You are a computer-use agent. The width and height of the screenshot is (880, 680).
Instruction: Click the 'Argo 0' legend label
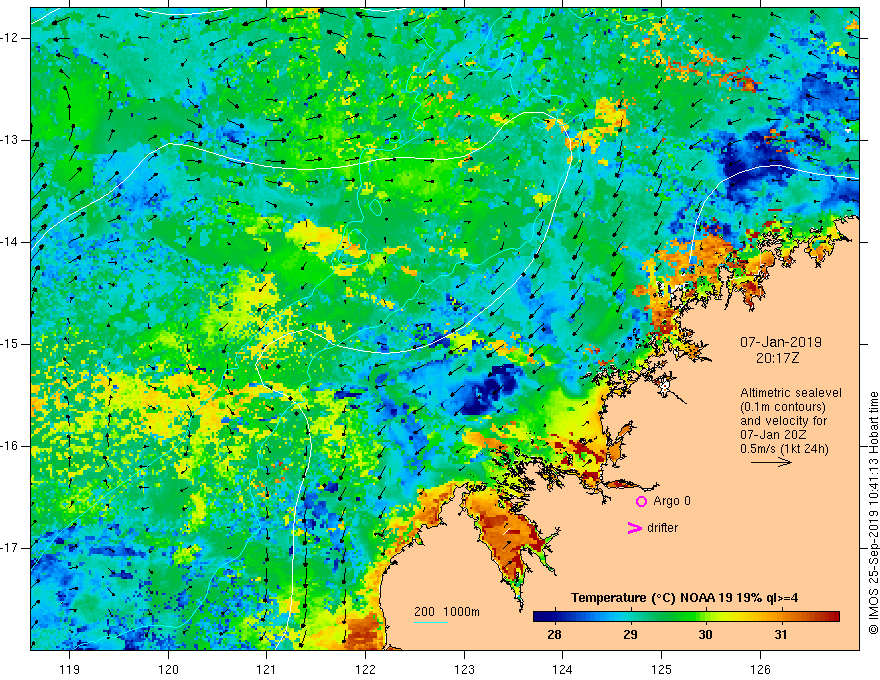tap(672, 501)
